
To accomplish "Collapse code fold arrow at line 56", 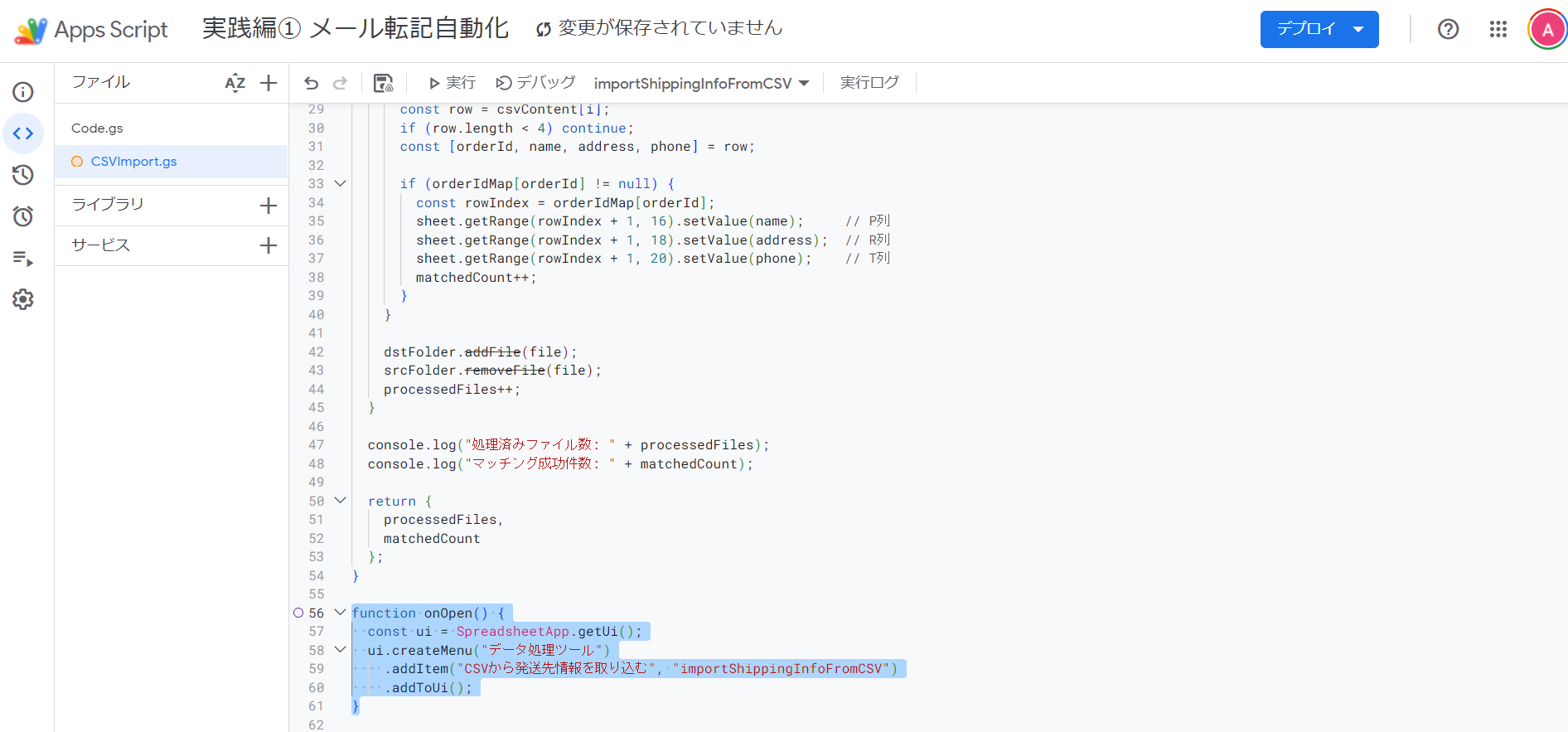I will 340,613.
